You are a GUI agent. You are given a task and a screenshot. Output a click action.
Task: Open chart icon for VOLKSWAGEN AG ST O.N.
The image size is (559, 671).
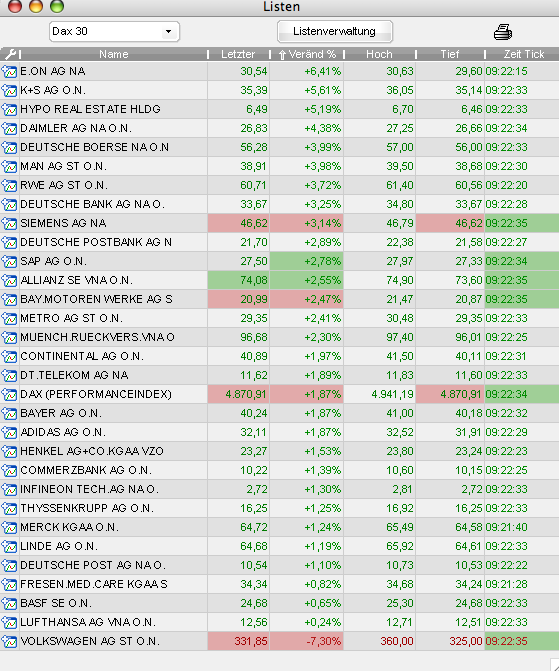pyautogui.click(x=9, y=641)
